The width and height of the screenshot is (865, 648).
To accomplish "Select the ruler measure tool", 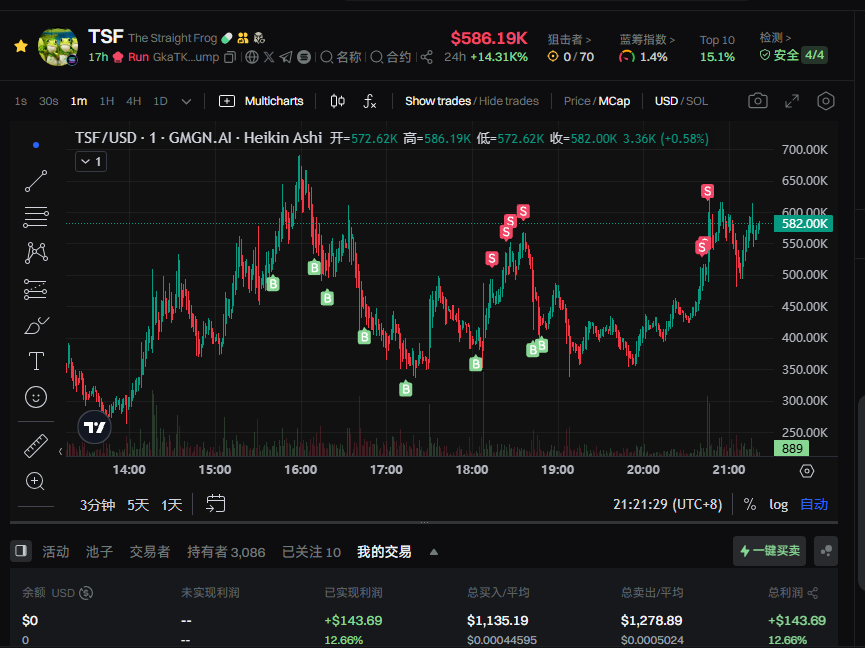I will point(36,446).
